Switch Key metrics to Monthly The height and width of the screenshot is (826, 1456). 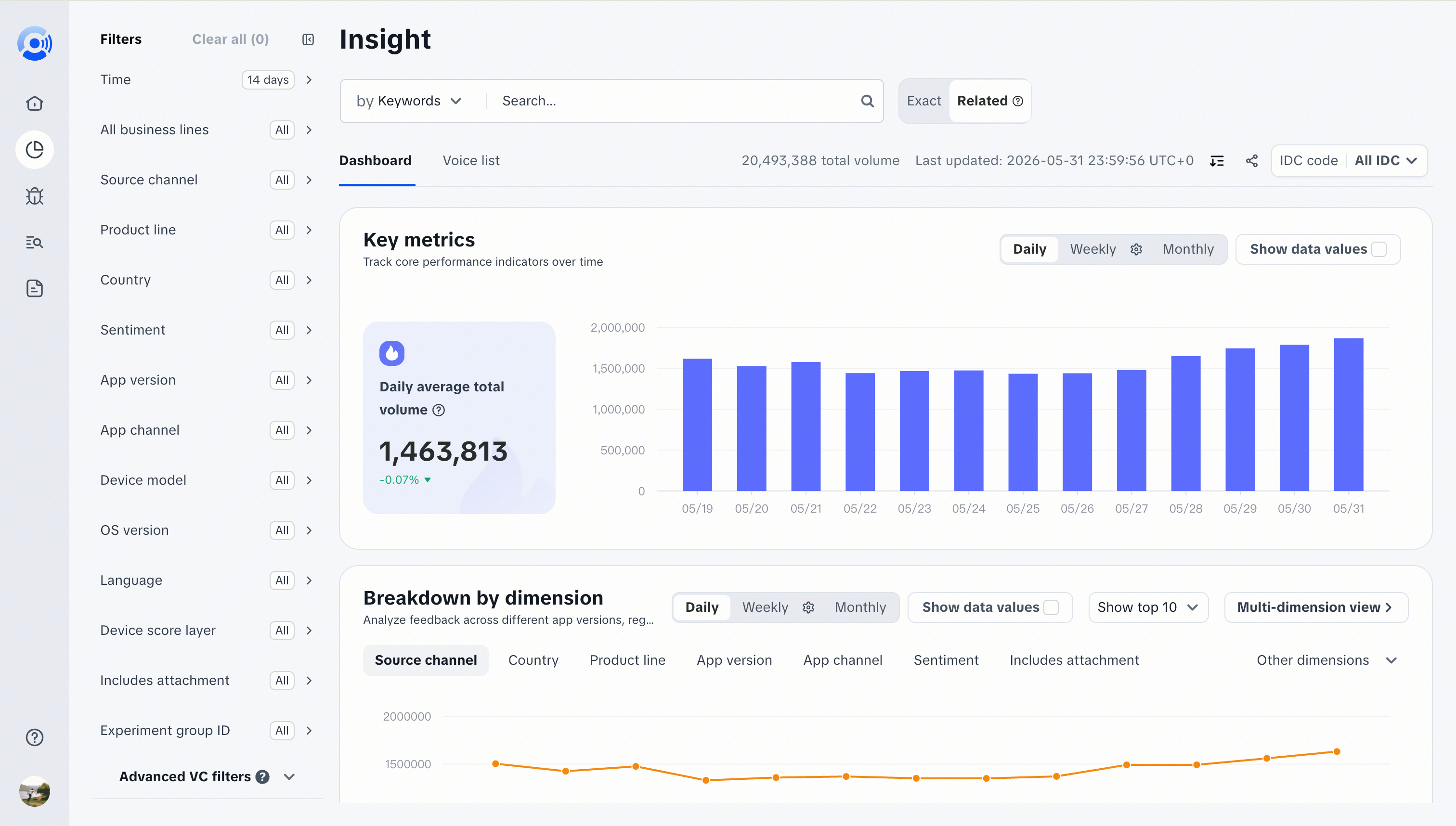[x=1188, y=249]
